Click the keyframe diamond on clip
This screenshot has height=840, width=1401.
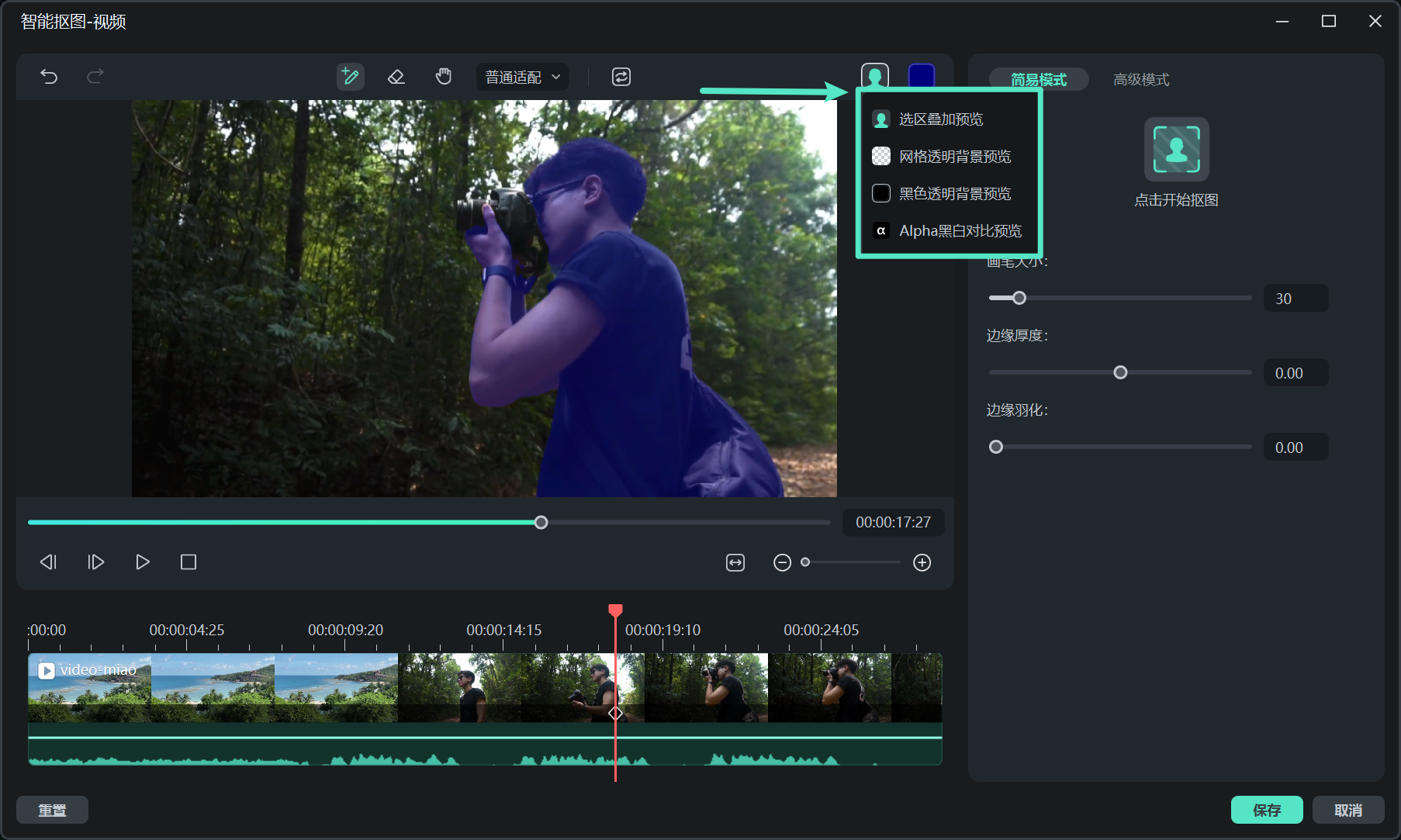[615, 713]
